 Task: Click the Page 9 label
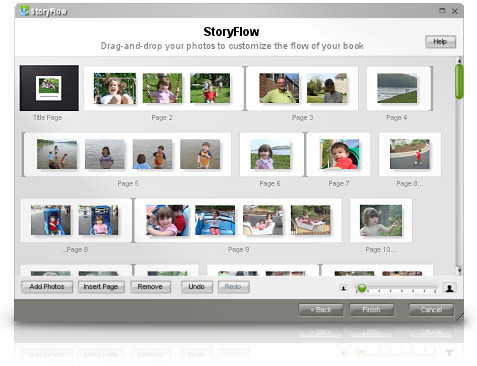click(x=238, y=250)
